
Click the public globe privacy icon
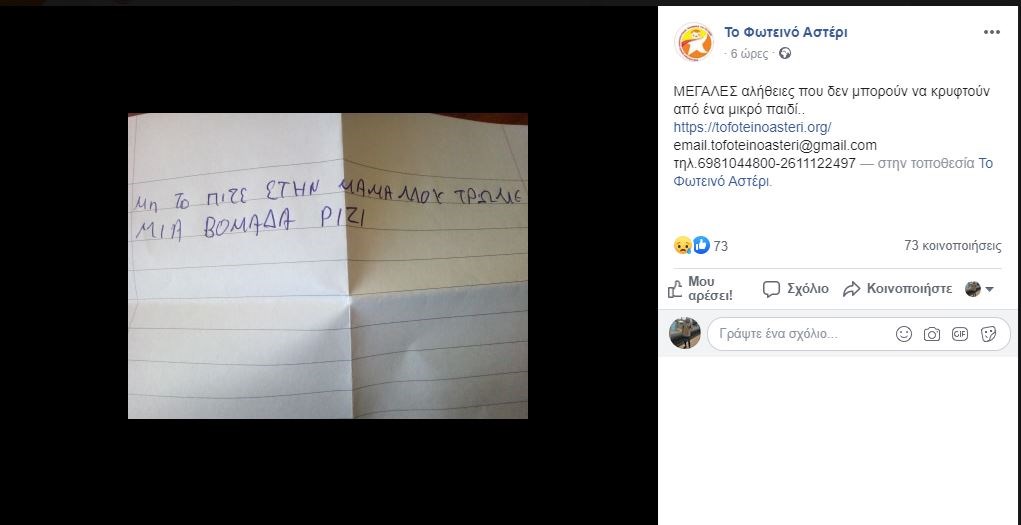tap(785, 53)
